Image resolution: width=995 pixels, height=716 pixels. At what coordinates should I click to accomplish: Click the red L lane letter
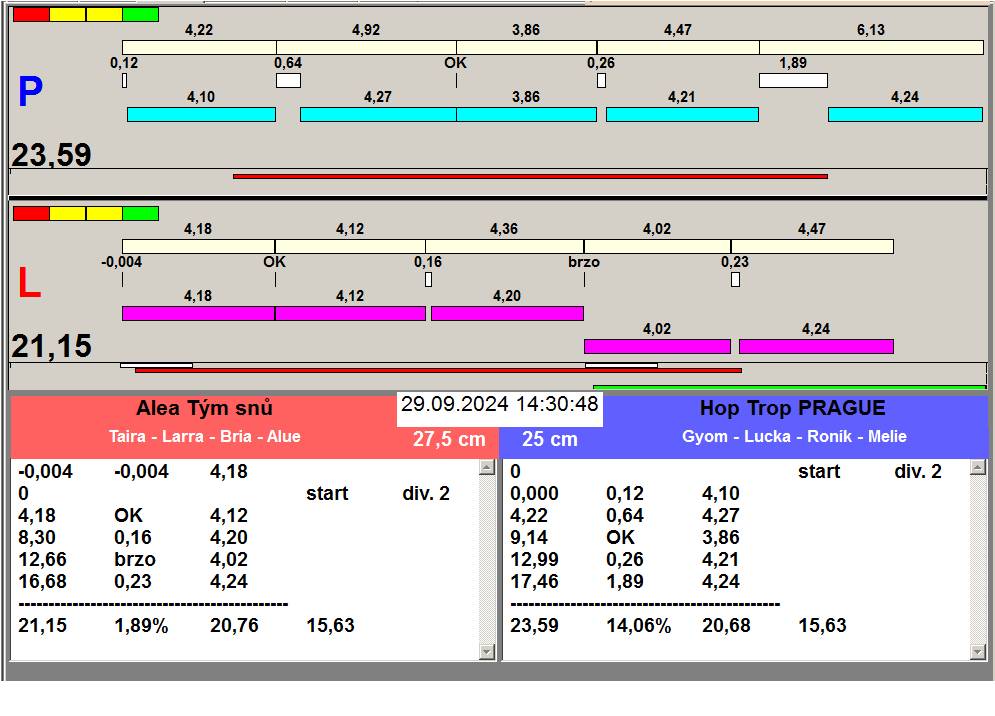tap(30, 284)
